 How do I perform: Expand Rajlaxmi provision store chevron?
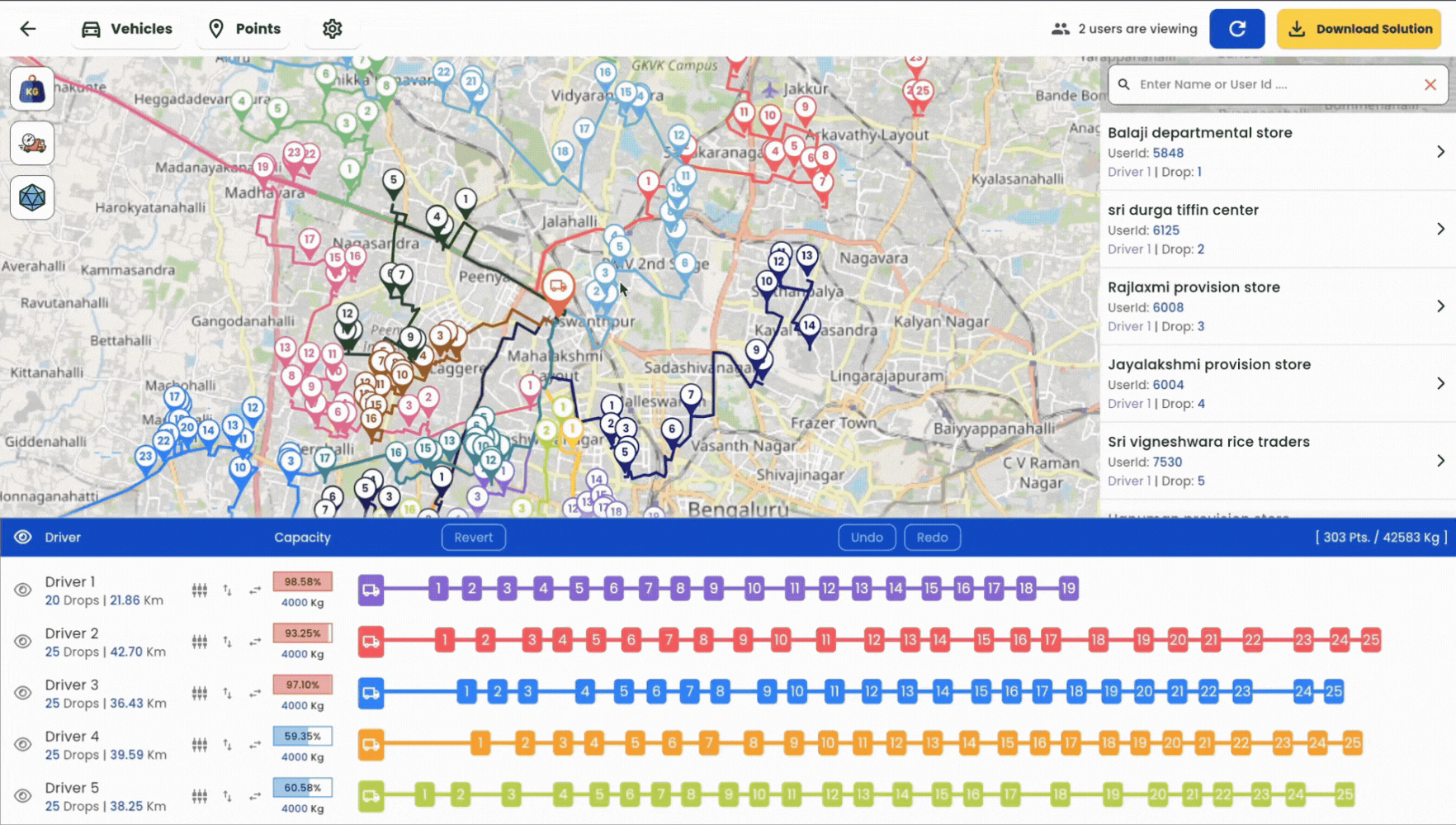(x=1440, y=306)
